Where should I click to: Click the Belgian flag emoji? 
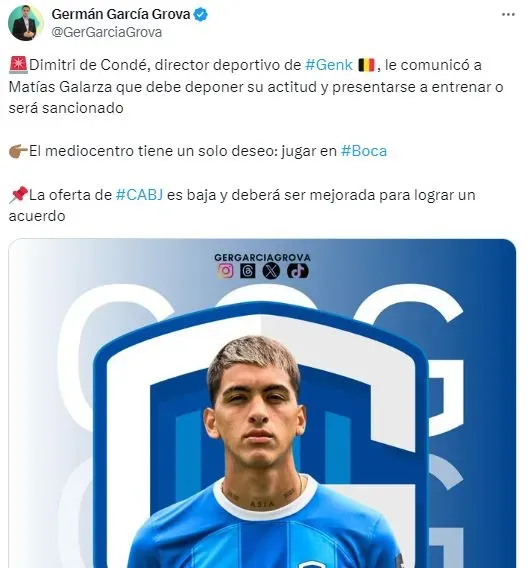[x=366, y=65]
